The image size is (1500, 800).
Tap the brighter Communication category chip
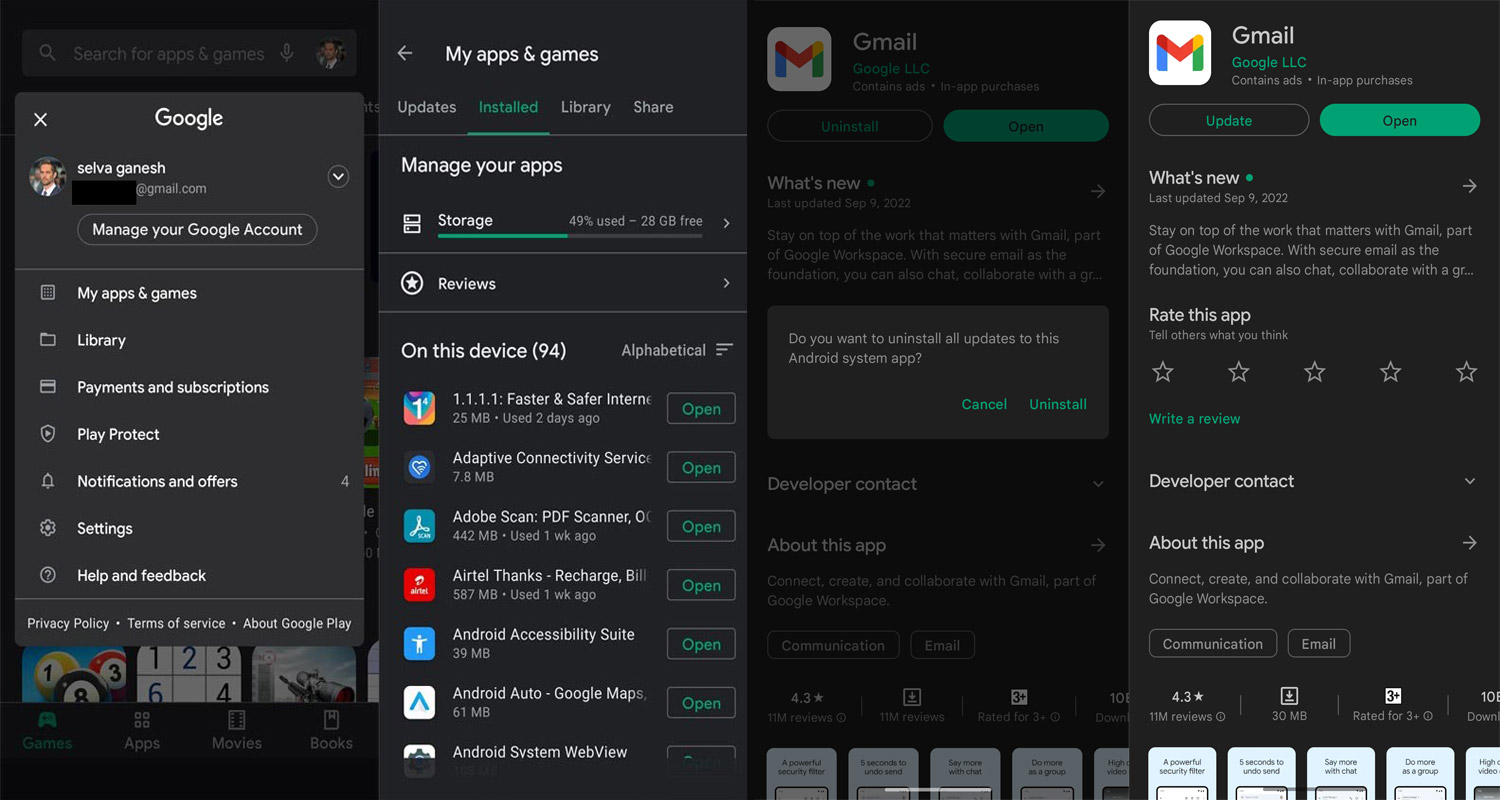1213,644
